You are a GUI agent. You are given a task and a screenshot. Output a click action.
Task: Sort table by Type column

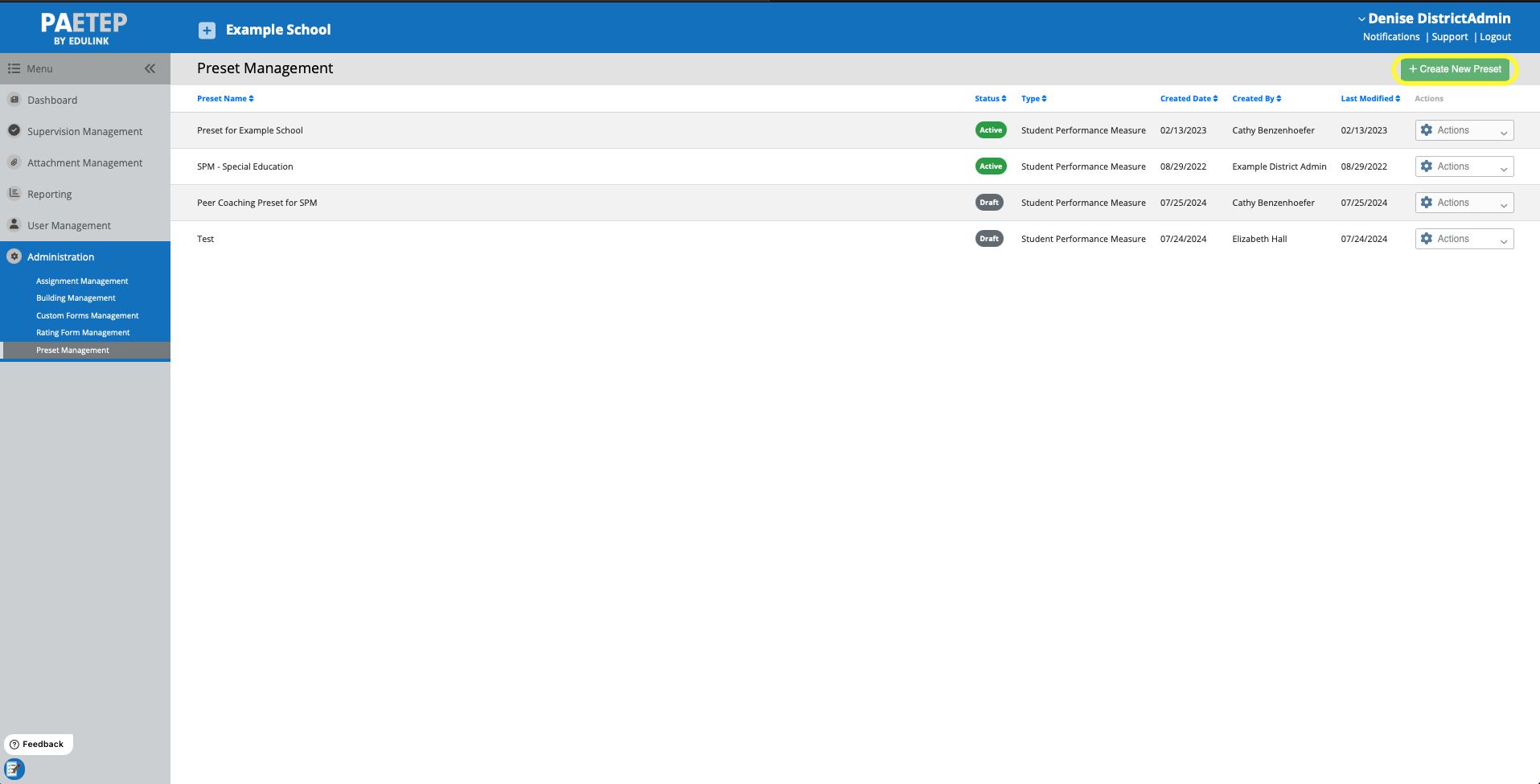tap(1034, 99)
